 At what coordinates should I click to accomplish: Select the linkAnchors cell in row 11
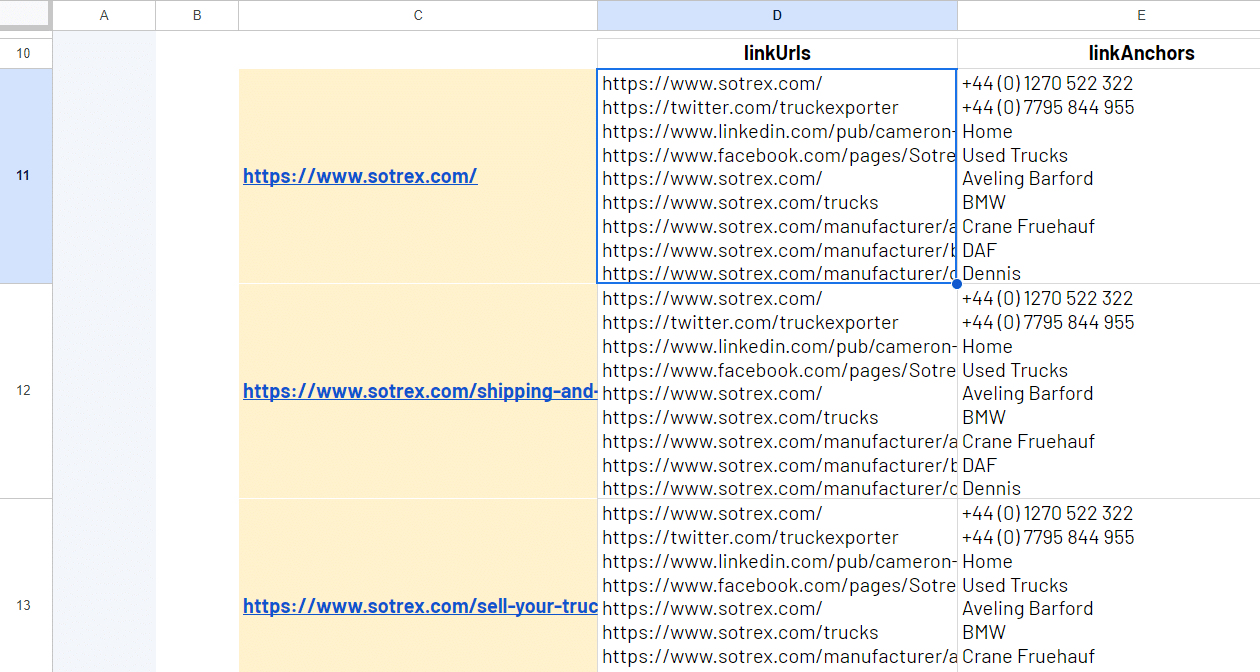pyautogui.click(x=1108, y=176)
